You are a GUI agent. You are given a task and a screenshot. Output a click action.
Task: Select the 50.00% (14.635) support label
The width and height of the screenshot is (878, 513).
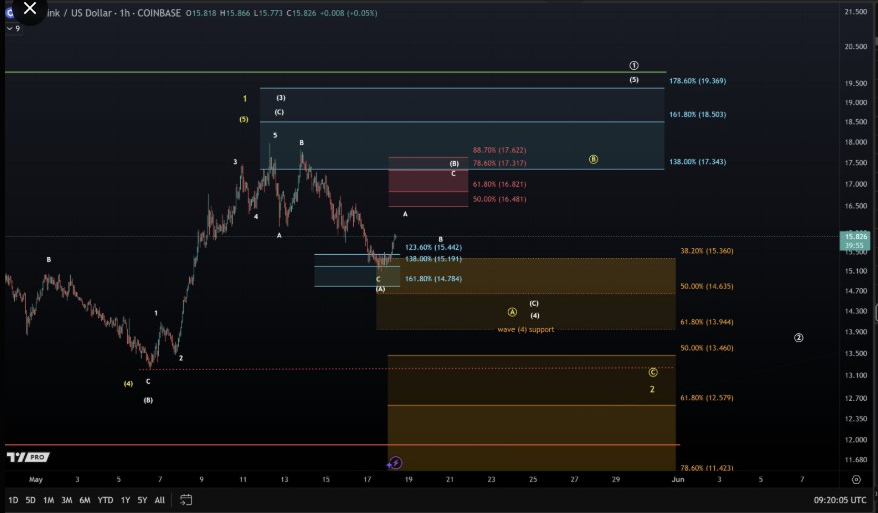[x=707, y=286]
